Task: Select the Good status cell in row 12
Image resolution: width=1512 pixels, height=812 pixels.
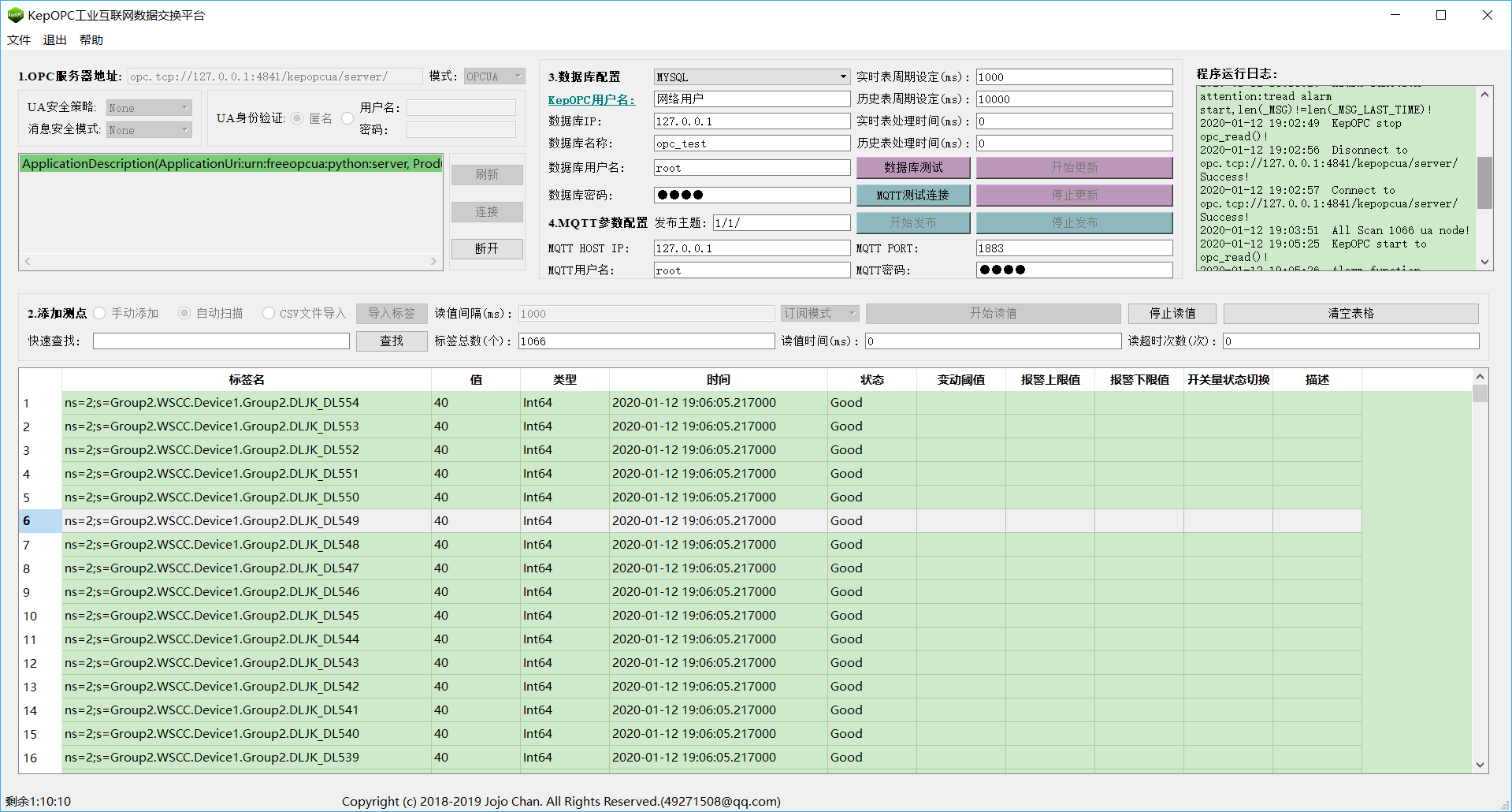Action: pos(872,663)
